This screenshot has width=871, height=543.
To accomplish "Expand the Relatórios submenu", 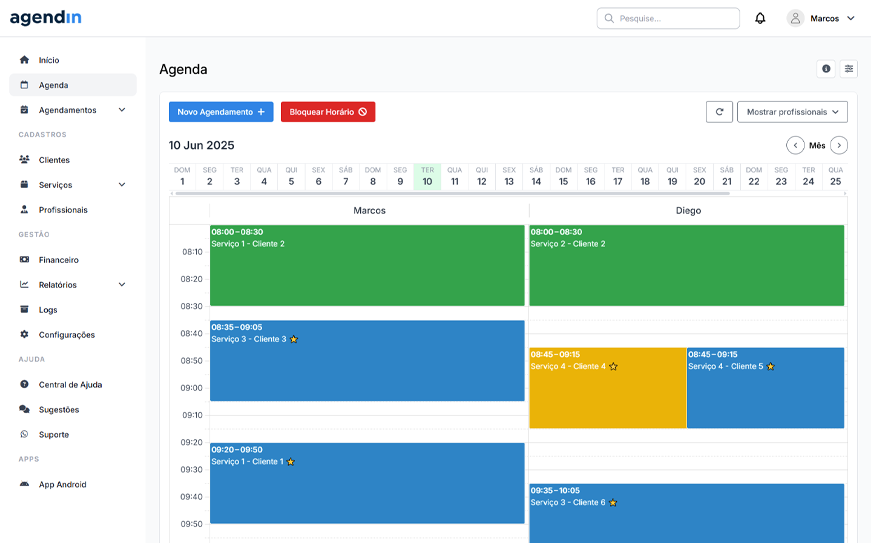I will [122, 285].
